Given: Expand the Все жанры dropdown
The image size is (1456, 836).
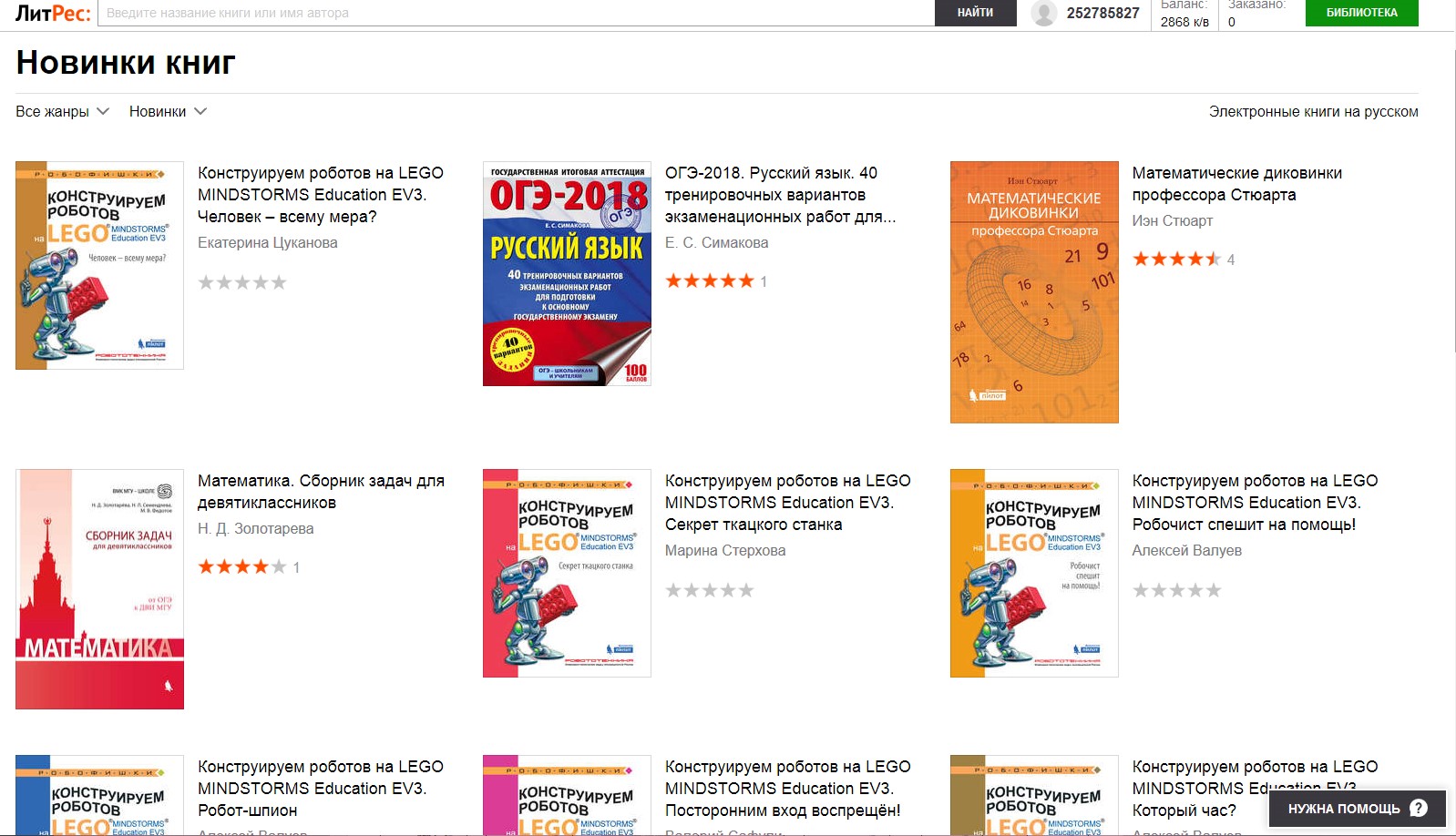Looking at the screenshot, I should [62, 111].
